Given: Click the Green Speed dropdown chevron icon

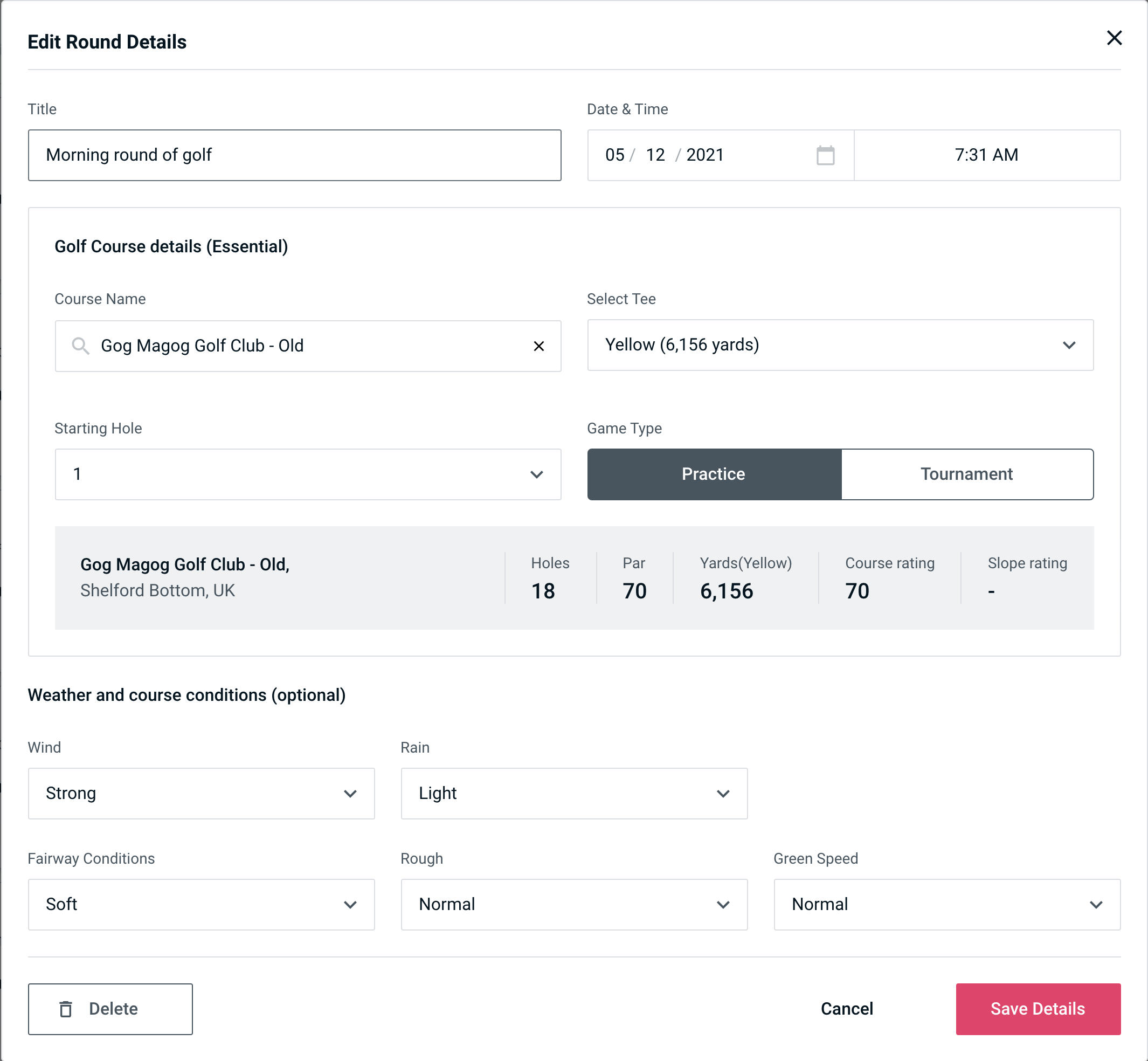Looking at the screenshot, I should [x=1097, y=903].
